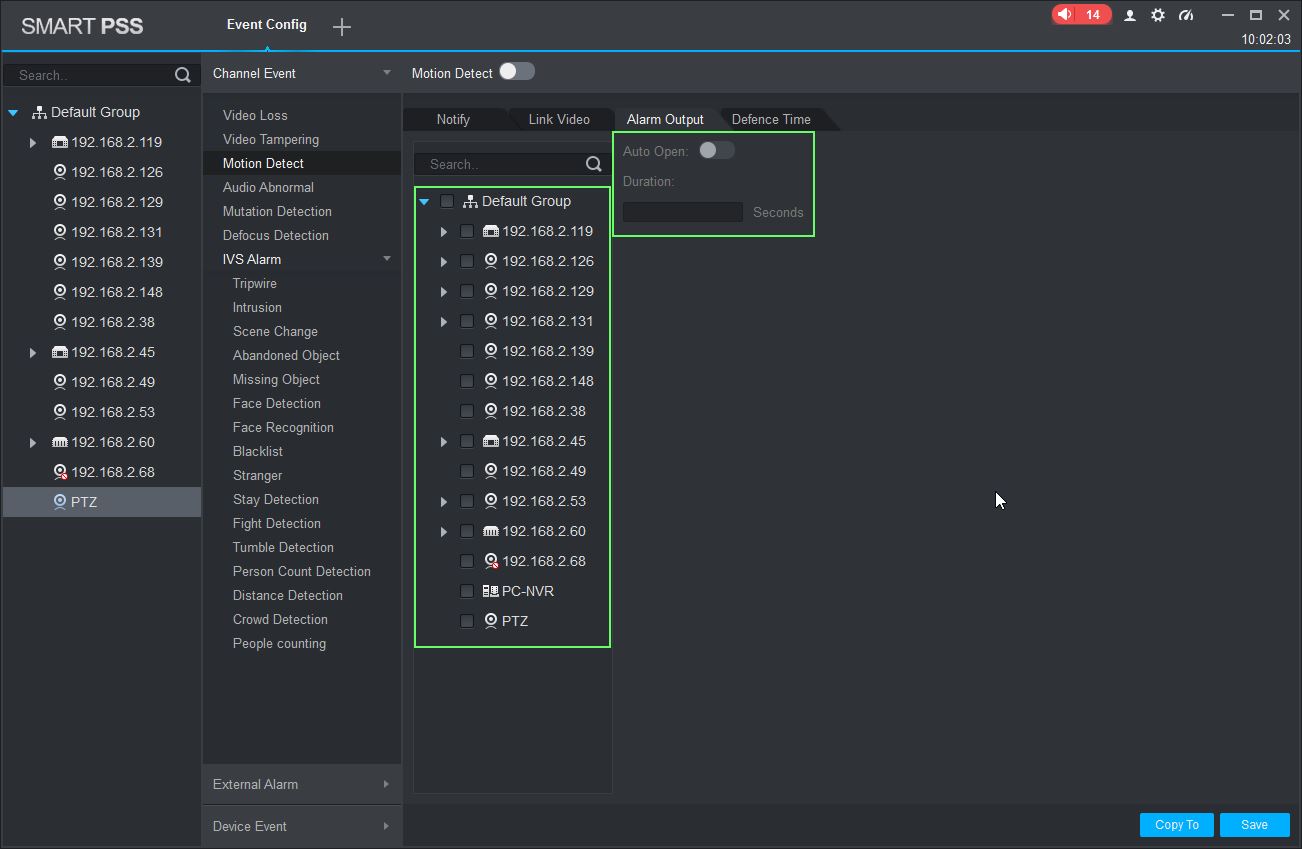Tick the PTZ checkbox in alarm output list

(x=467, y=621)
